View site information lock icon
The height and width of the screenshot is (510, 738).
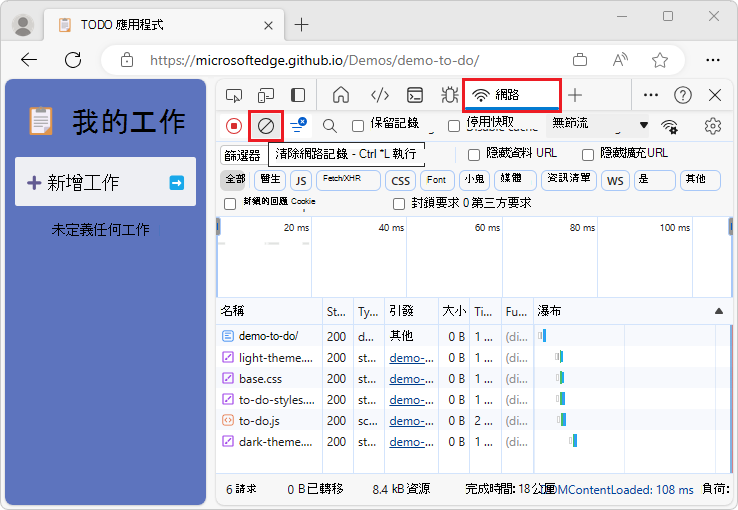point(127,60)
